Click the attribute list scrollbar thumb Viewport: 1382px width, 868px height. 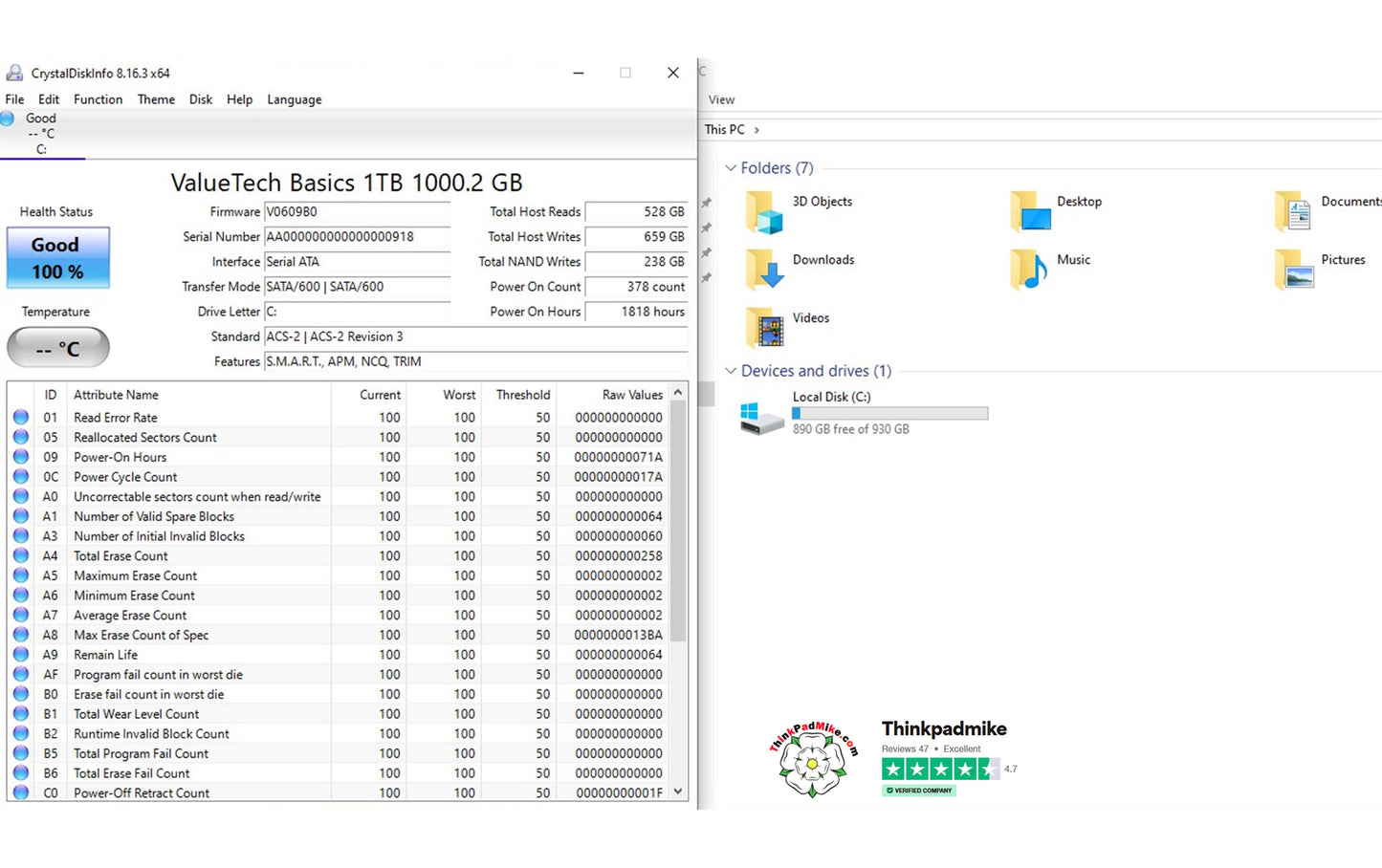click(678, 521)
